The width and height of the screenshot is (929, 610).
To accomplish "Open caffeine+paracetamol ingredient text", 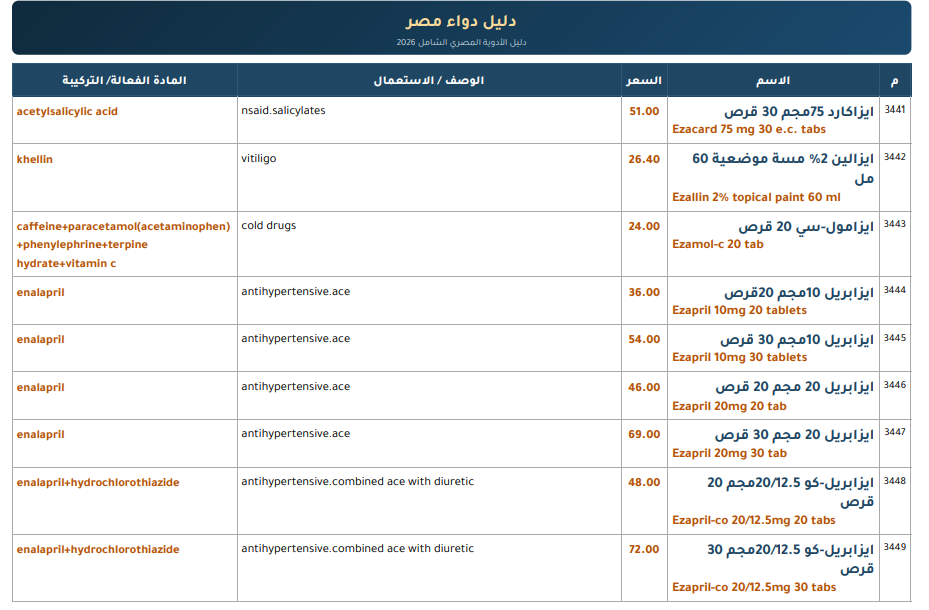I will [123, 245].
